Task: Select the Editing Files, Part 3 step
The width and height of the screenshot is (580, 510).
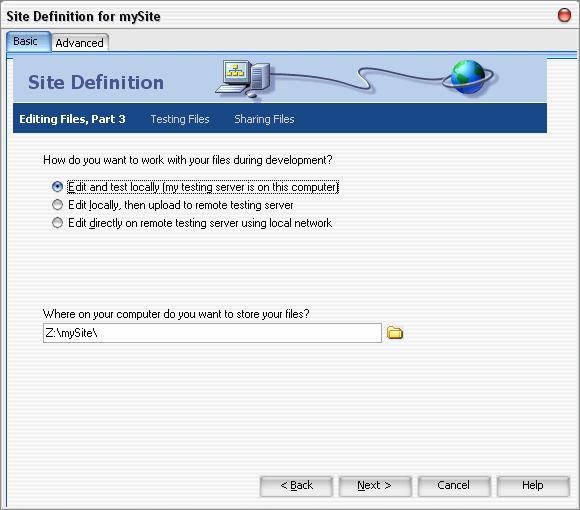Action: pyautogui.click(x=72, y=119)
